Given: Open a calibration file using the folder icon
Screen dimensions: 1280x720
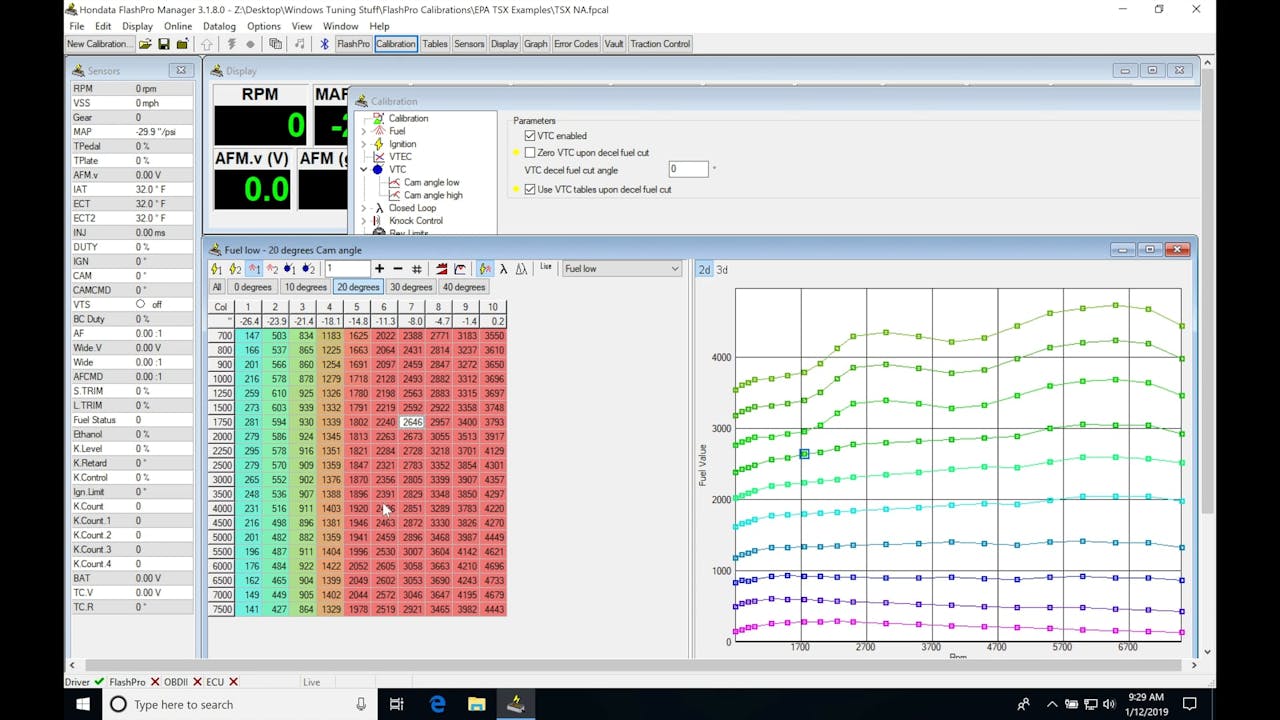Looking at the screenshot, I should tap(145, 43).
